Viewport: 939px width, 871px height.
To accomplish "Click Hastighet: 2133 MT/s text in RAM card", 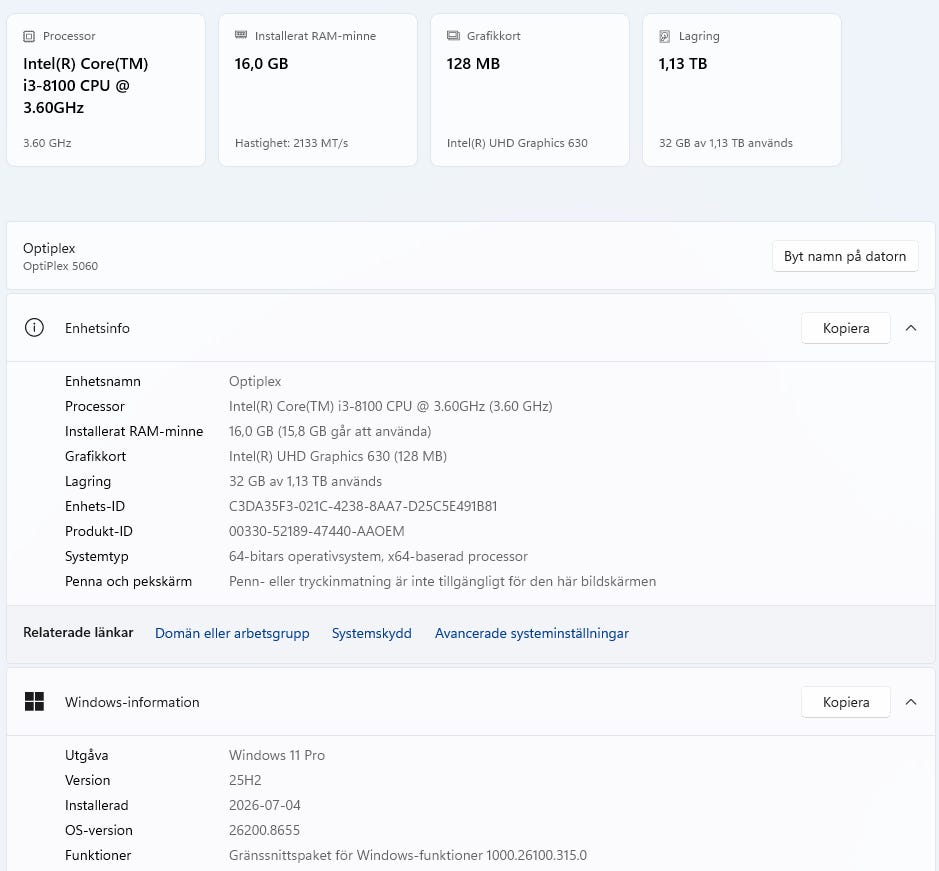I will coord(291,143).
